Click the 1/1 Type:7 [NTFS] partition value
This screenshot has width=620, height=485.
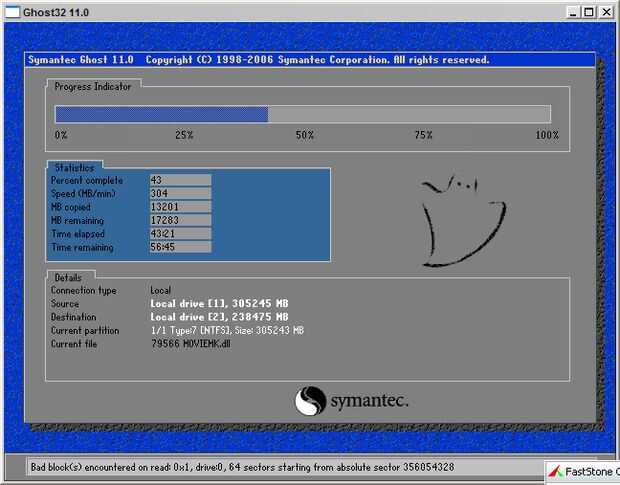coord(227,330)
